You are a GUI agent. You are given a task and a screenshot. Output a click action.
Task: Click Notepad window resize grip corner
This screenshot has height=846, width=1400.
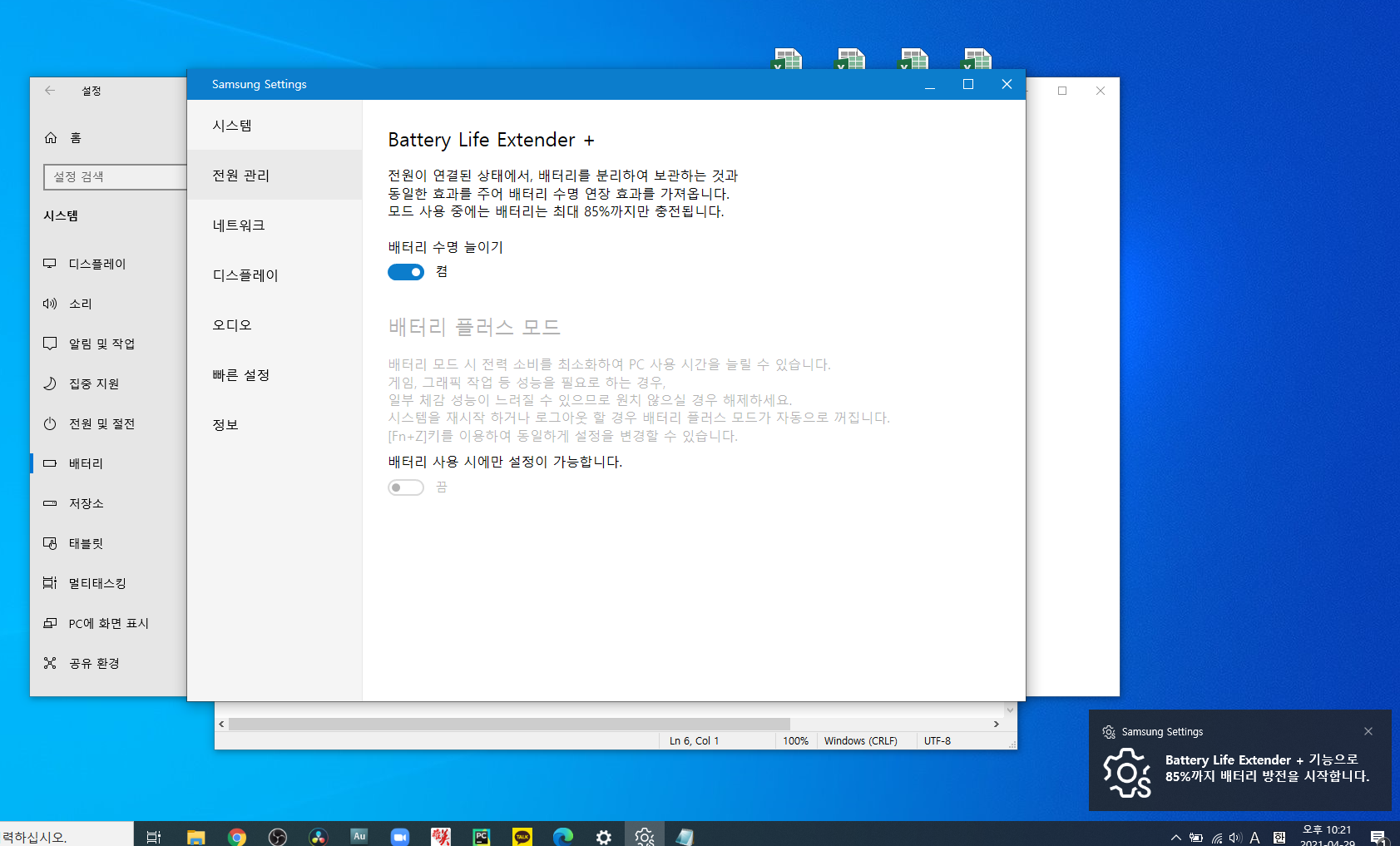tap(1012, 744)
